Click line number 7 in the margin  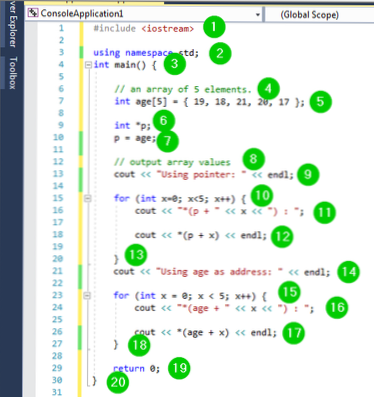click(61, 101)
